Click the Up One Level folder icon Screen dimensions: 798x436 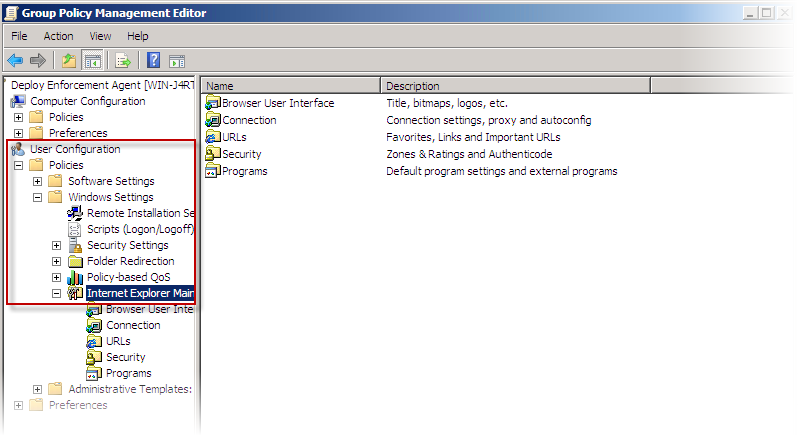point(68,60)
